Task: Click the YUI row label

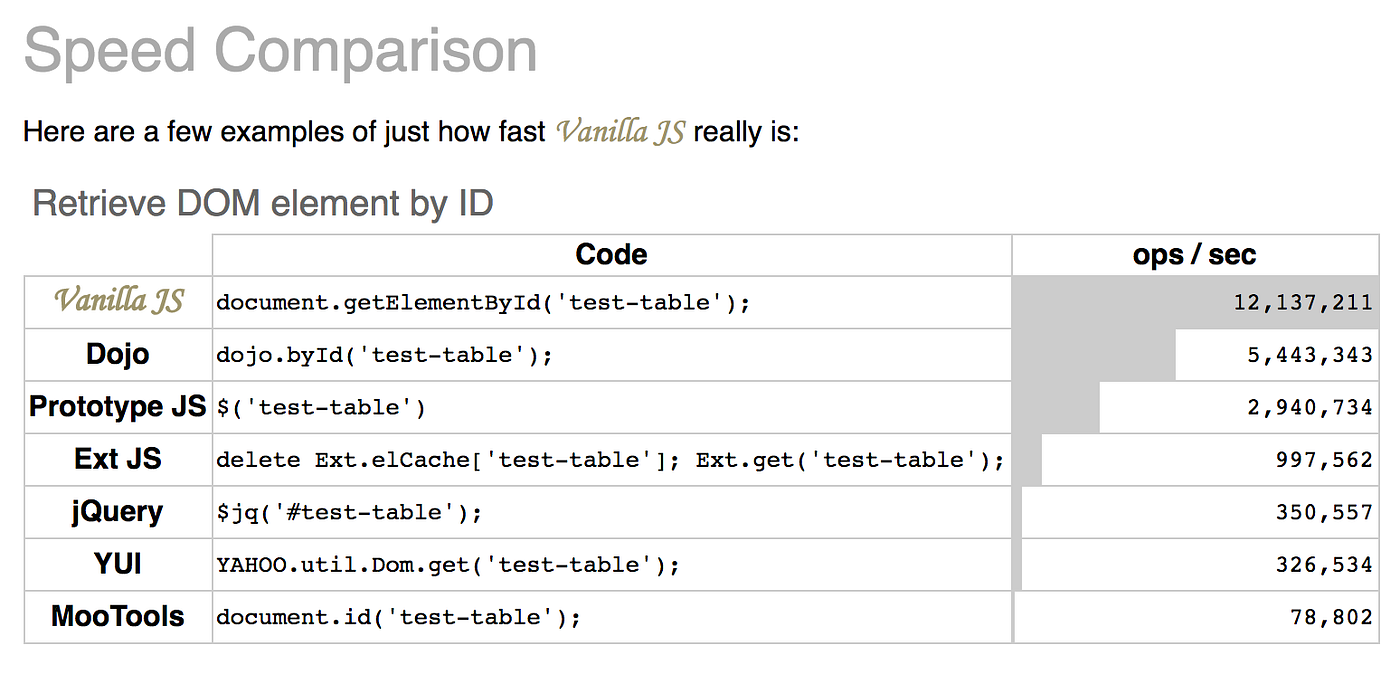Action: (x=118, y=564)
